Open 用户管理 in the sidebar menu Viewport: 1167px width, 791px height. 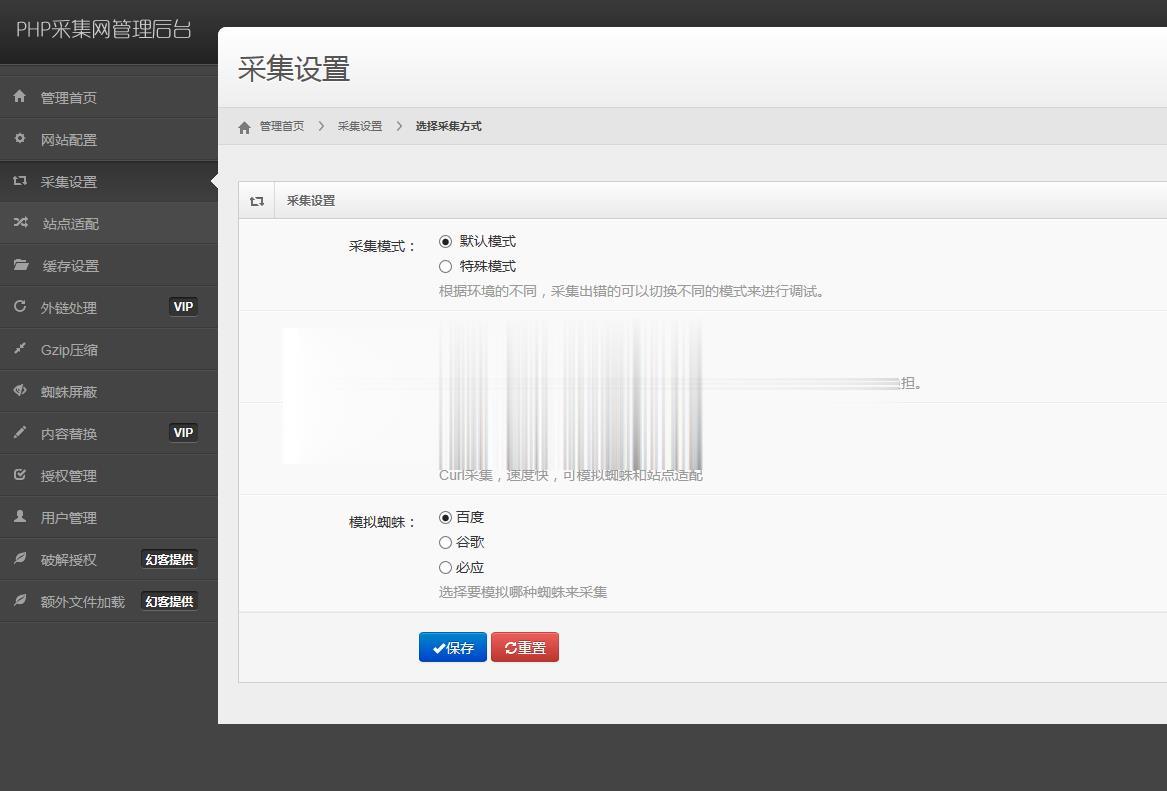tap(109, 517)
